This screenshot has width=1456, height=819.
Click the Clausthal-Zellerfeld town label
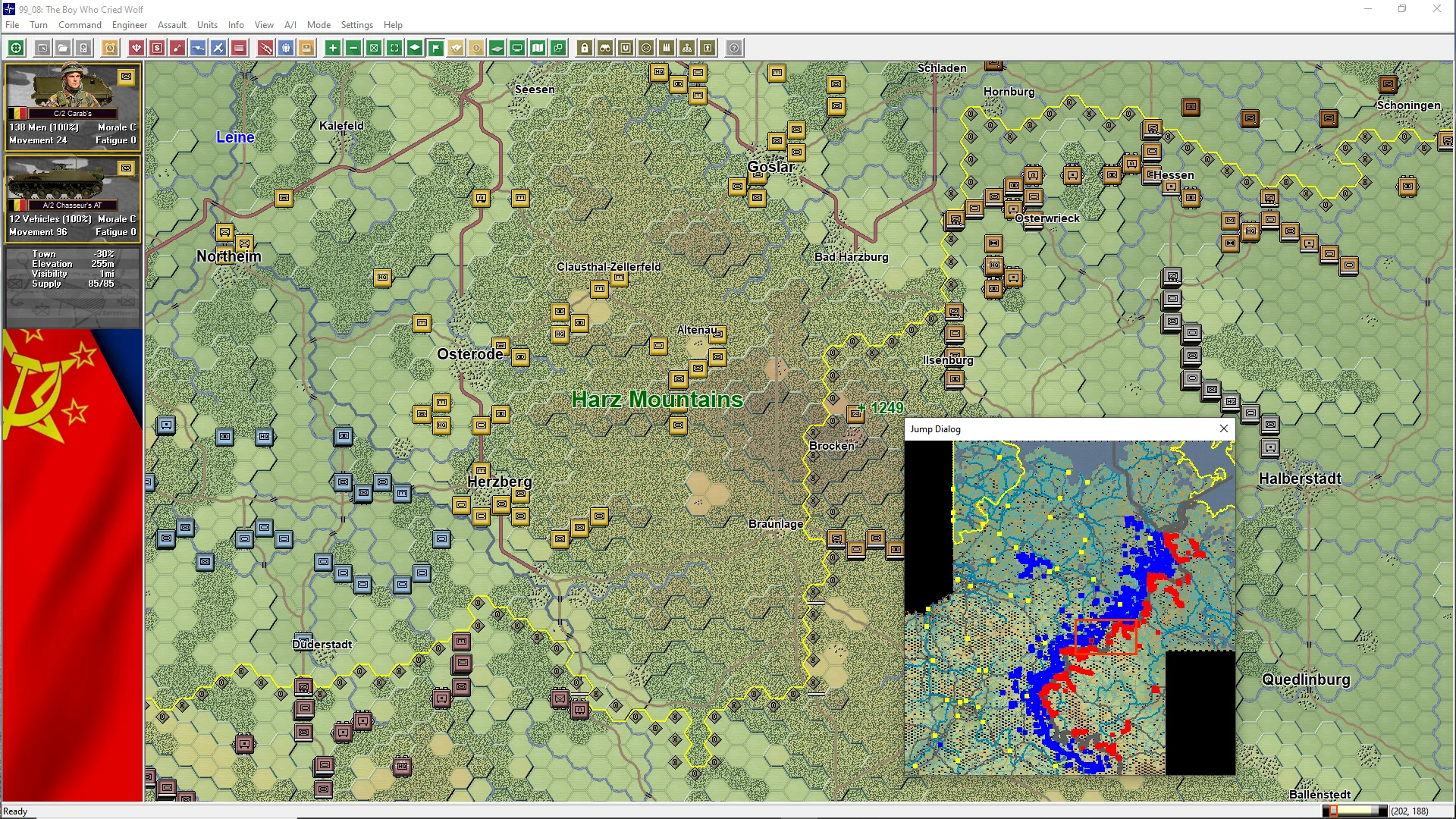[609, 267]
